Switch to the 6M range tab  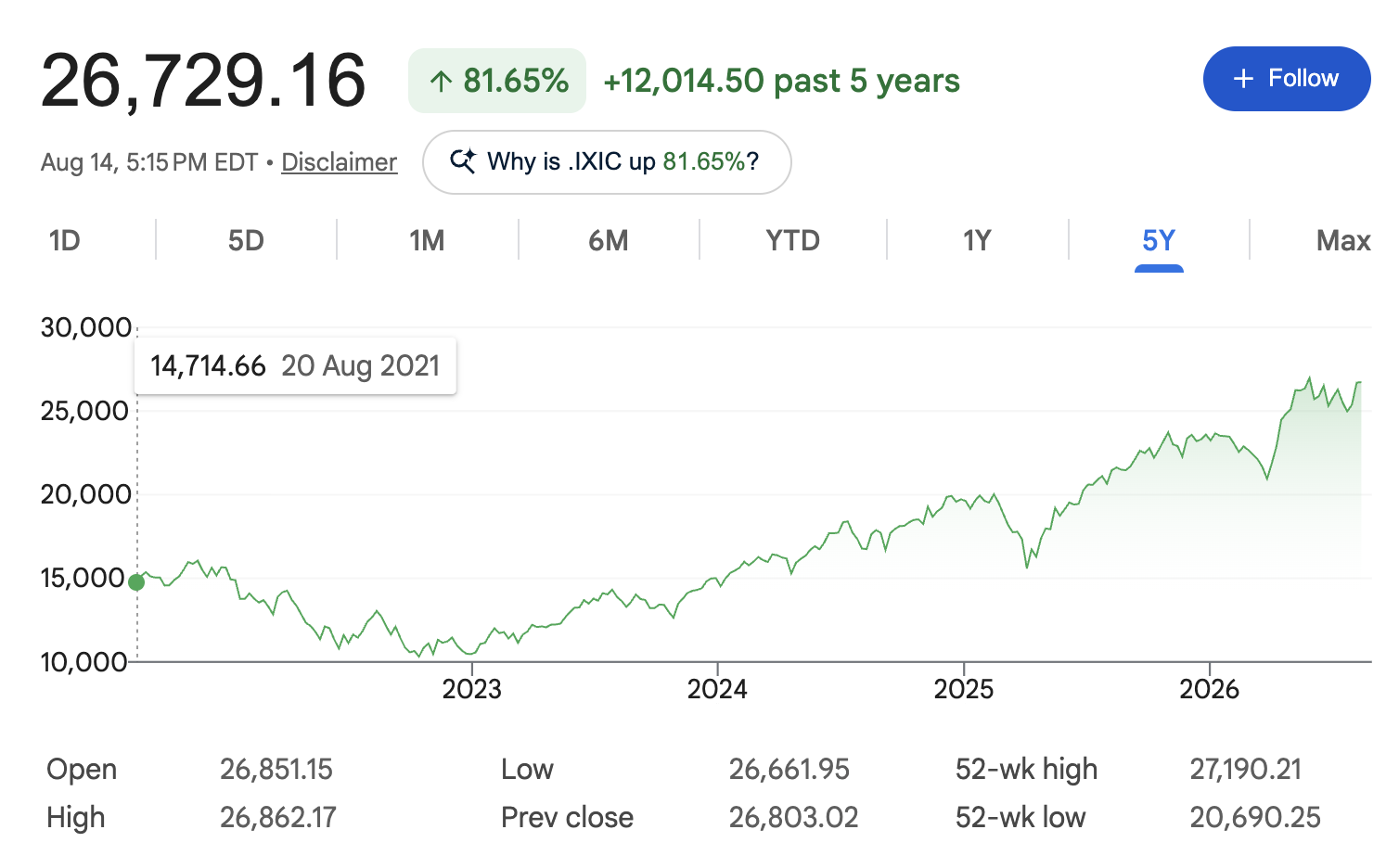(609, 241)
